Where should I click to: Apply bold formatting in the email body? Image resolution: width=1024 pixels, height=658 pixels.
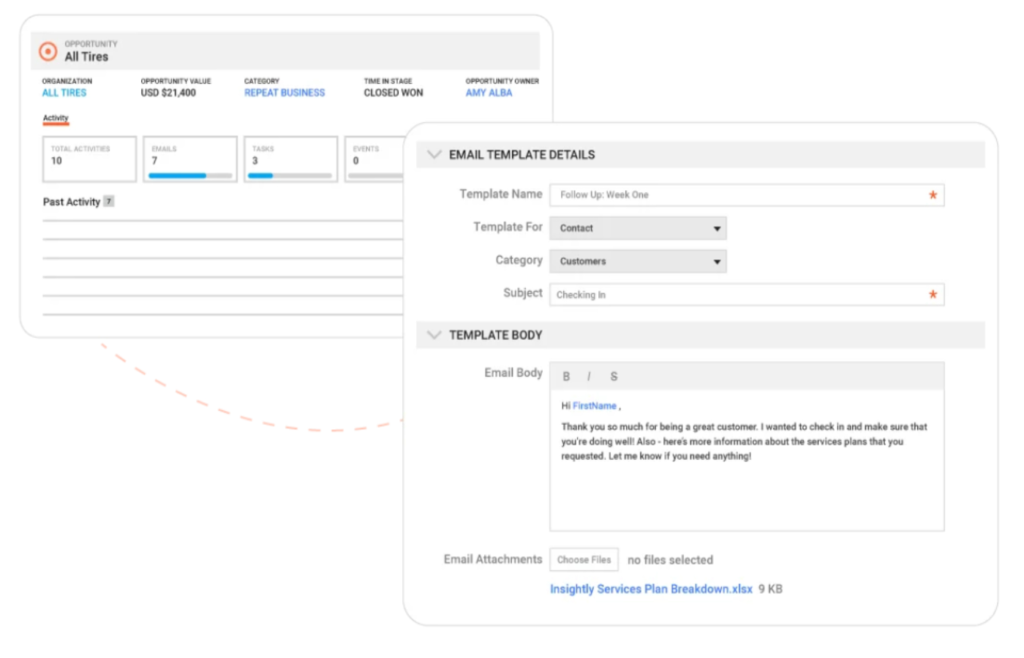(565, 376)
